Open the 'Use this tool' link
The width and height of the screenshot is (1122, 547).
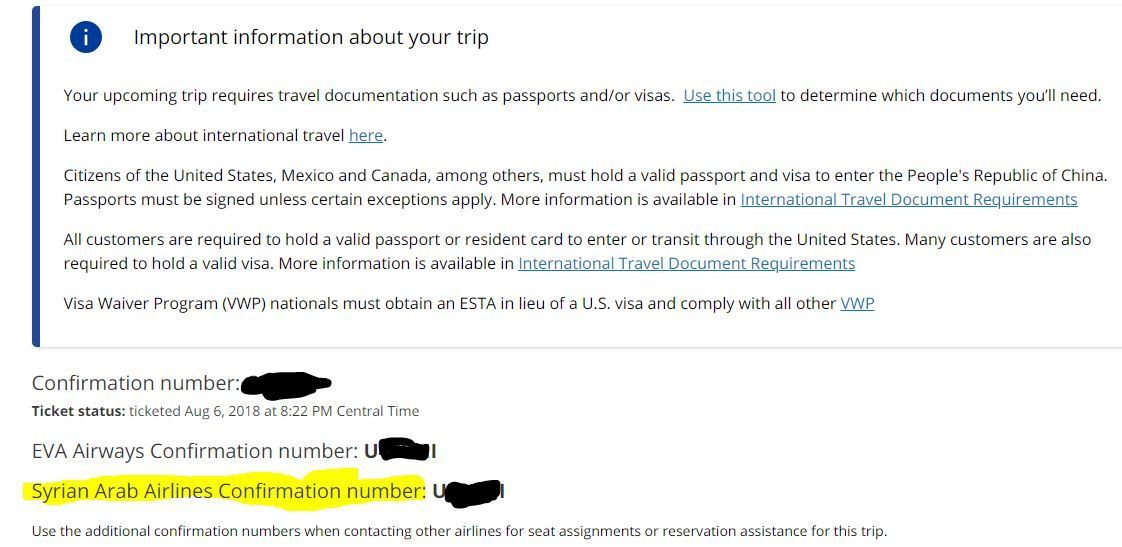pyautogui.click(x=729, y=96)
